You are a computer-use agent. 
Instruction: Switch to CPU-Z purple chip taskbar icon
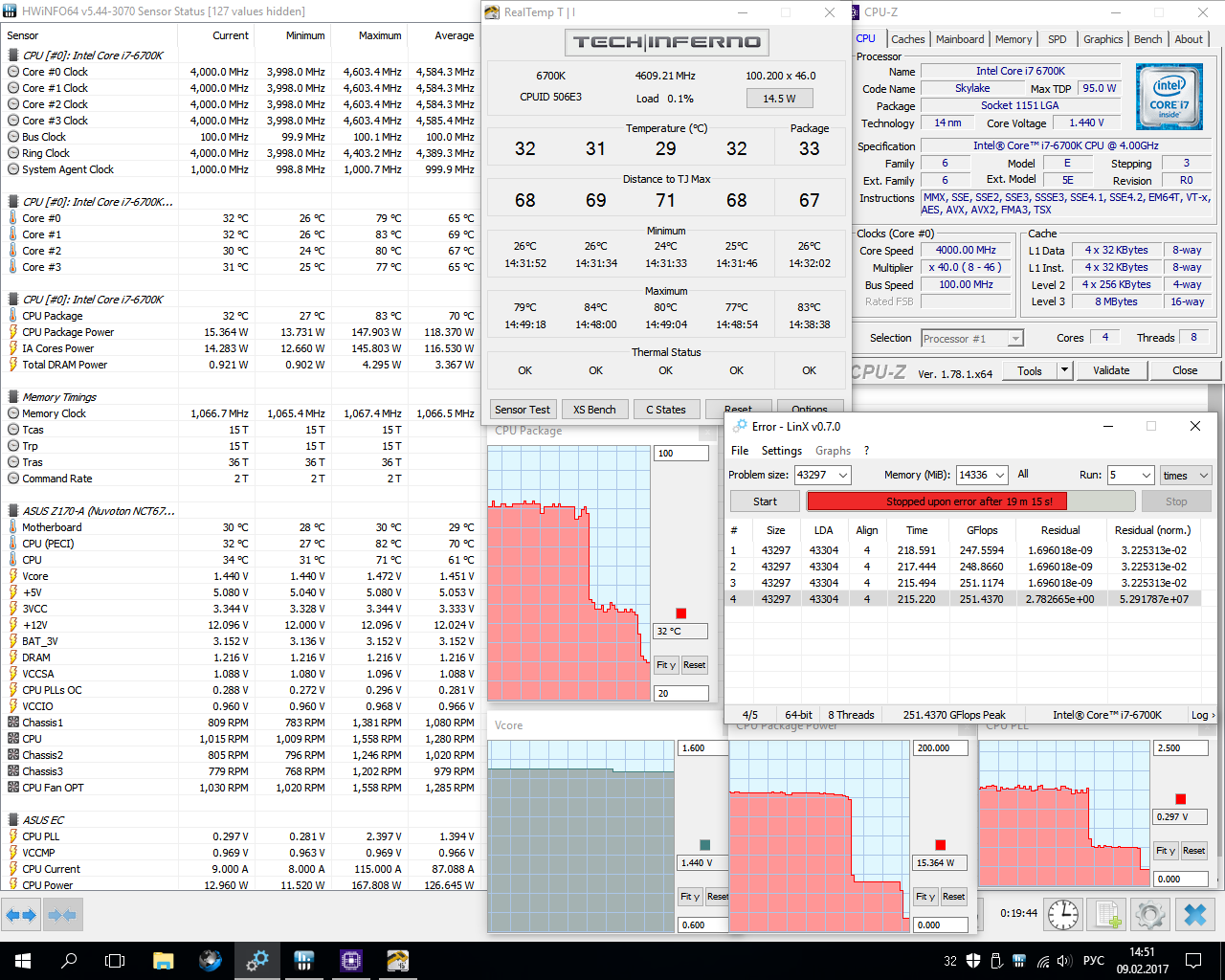[350, 960]
